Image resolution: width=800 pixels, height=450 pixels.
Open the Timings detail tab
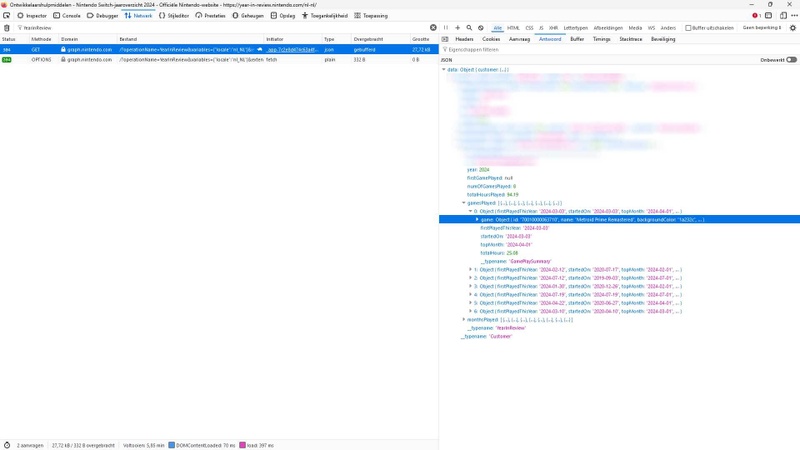pos(602,39)
